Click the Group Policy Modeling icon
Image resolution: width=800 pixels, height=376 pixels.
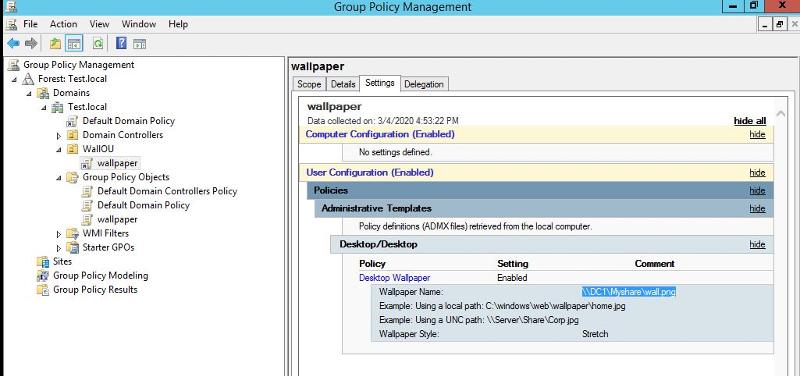43,275
